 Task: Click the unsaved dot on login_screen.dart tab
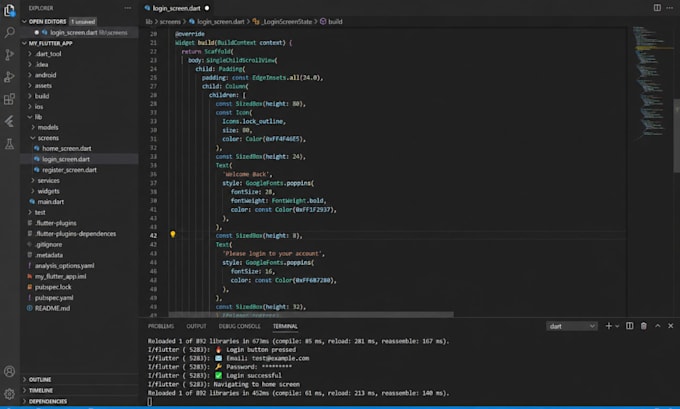point(207,8)
